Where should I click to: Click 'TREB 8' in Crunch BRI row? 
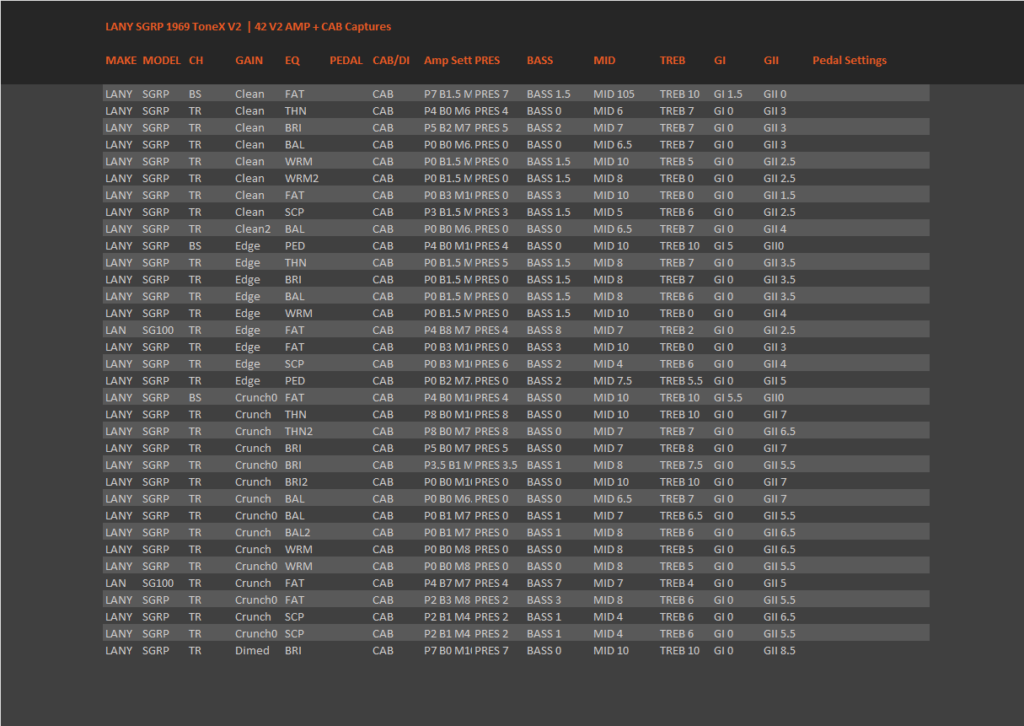click(x=676, y=449)
